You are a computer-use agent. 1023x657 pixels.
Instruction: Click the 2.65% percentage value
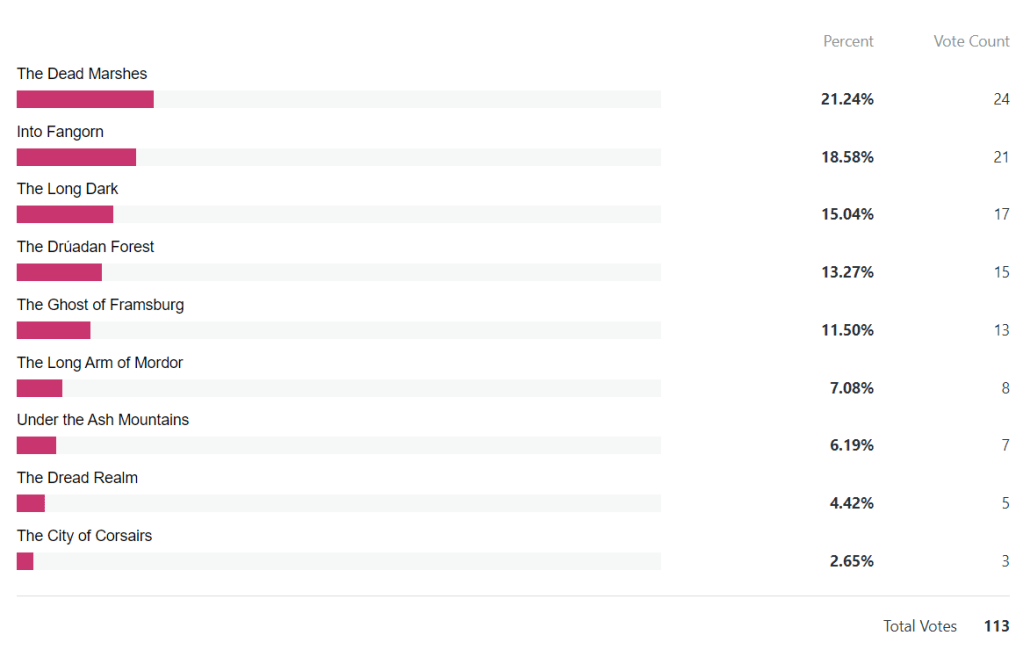[x=851, y=561]
